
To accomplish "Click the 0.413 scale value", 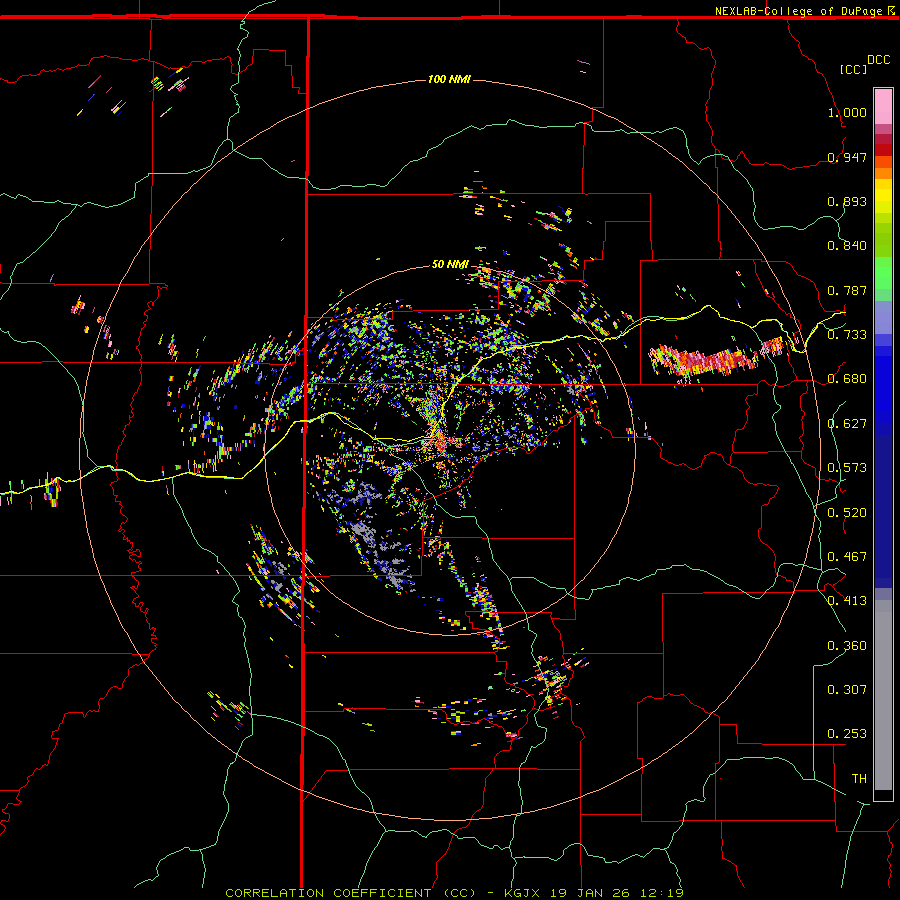I will click(847, 600).
